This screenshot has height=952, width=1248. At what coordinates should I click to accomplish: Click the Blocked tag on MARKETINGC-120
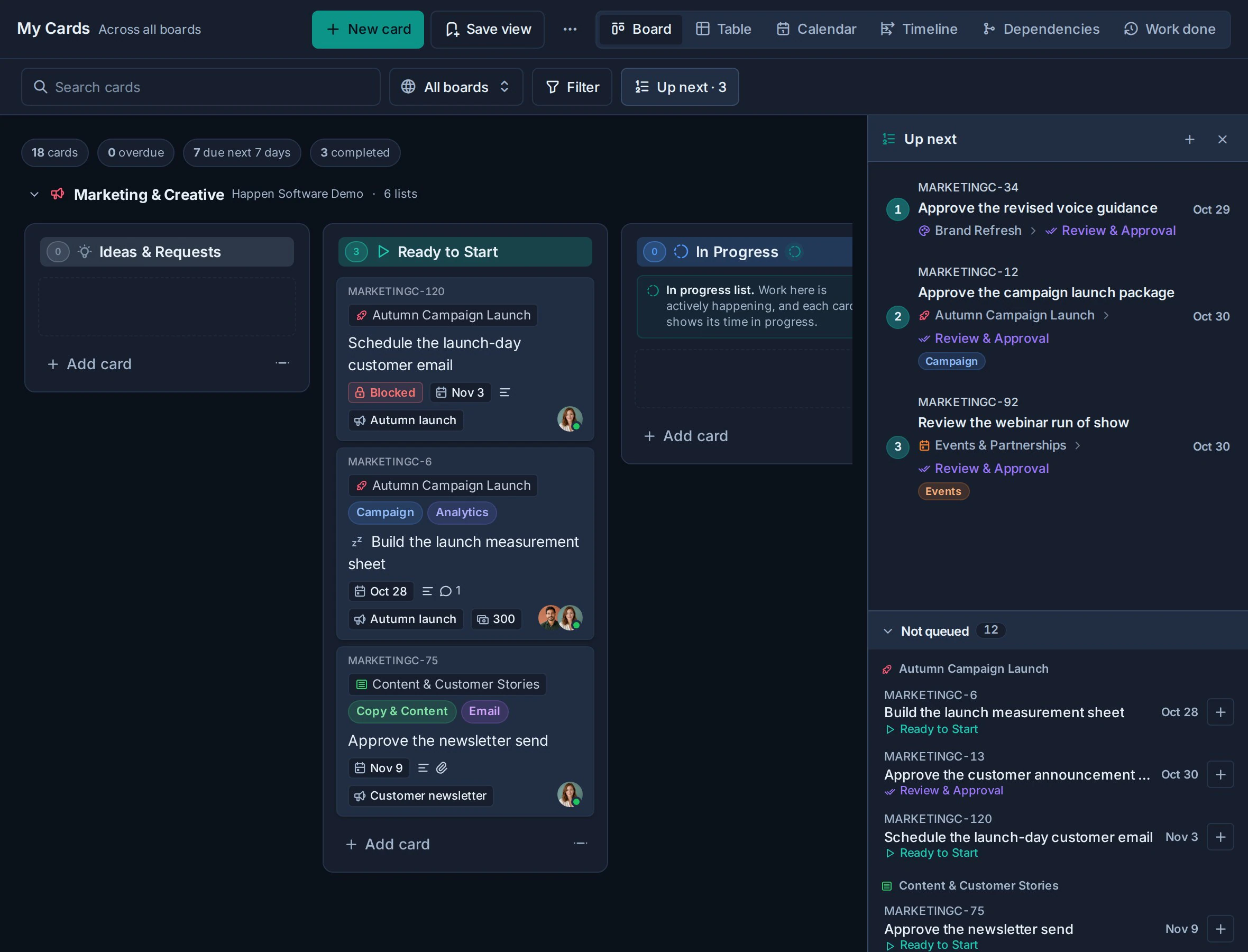click(385, 392)
